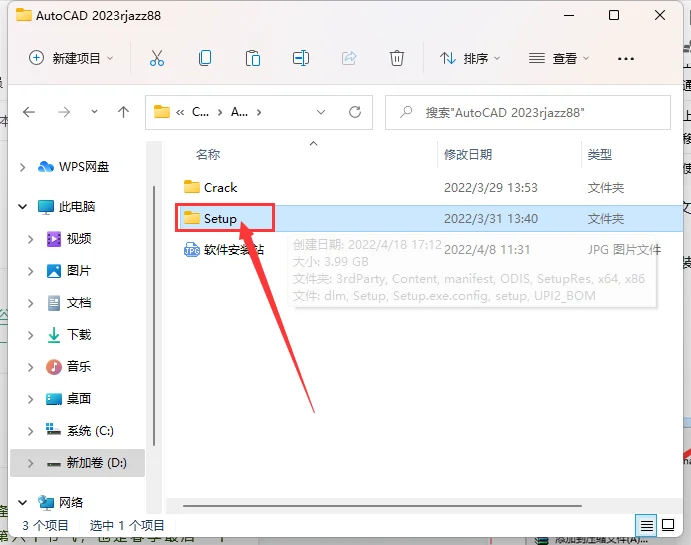
Task: Click the Copy icon in toolbar
Action: pos(205,58)
